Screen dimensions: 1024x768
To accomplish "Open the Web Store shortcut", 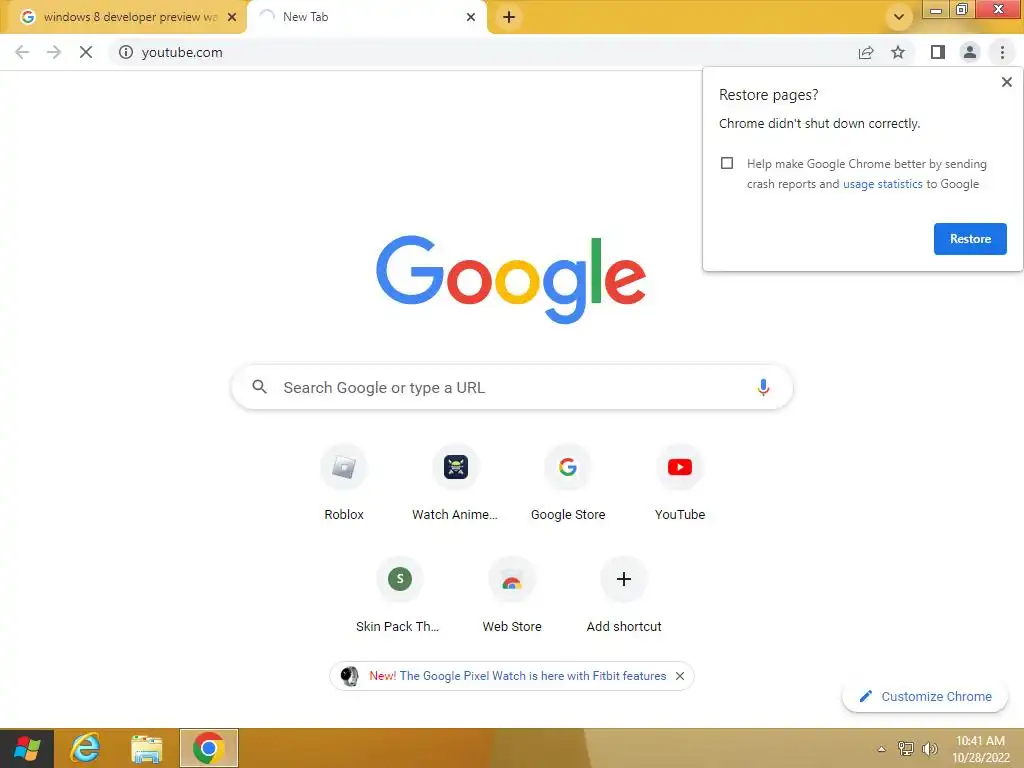I will 511,594.
